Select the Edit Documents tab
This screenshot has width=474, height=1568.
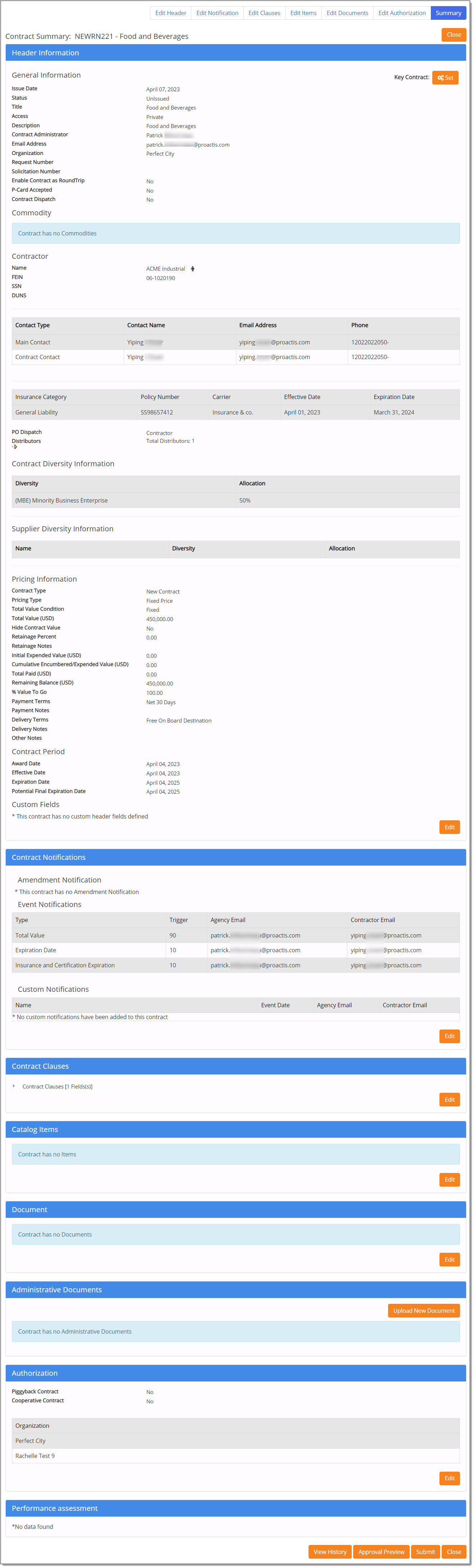347,13
